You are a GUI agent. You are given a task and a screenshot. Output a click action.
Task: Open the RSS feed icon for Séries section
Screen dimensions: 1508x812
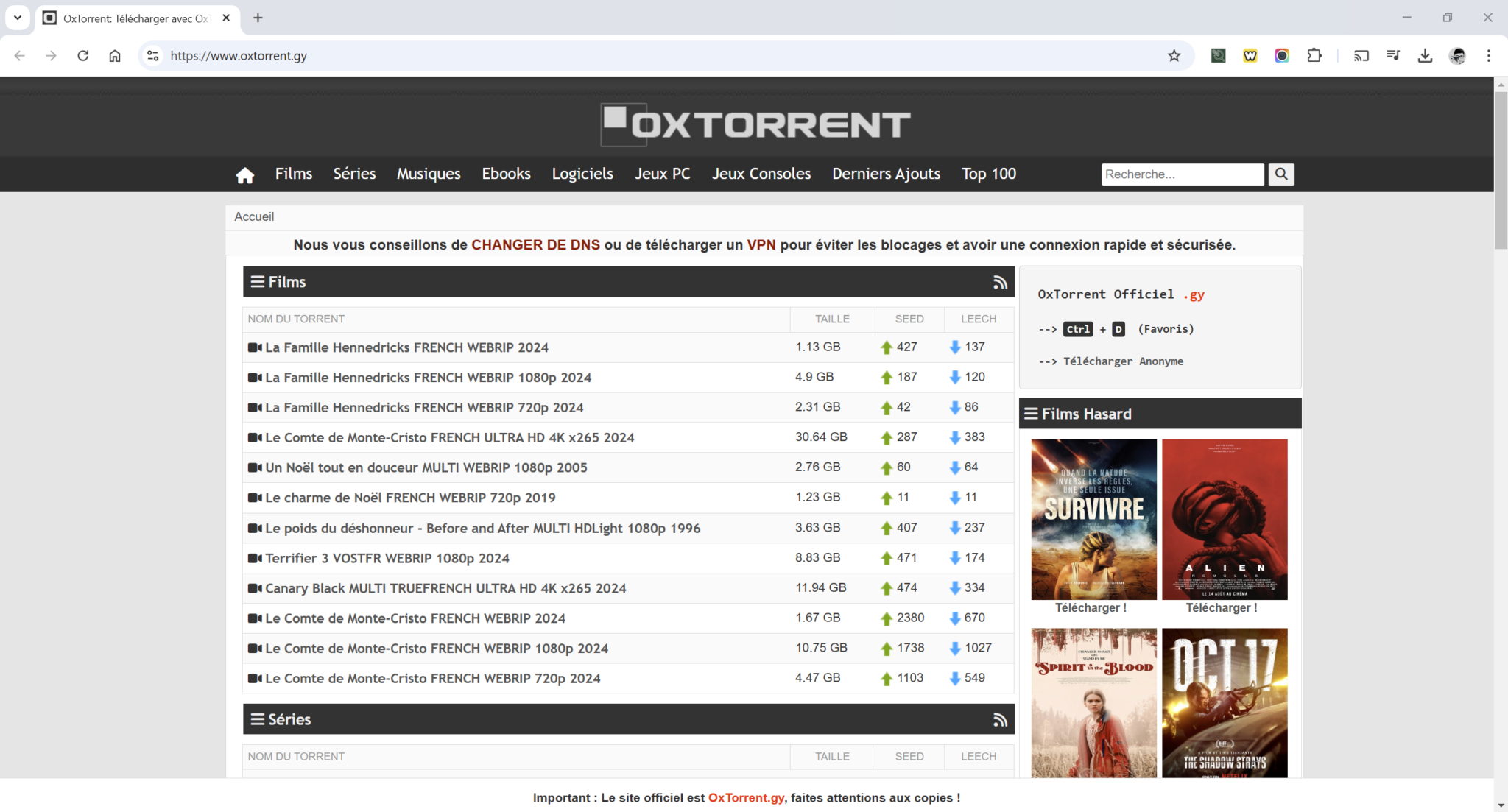pos(1000,719)
